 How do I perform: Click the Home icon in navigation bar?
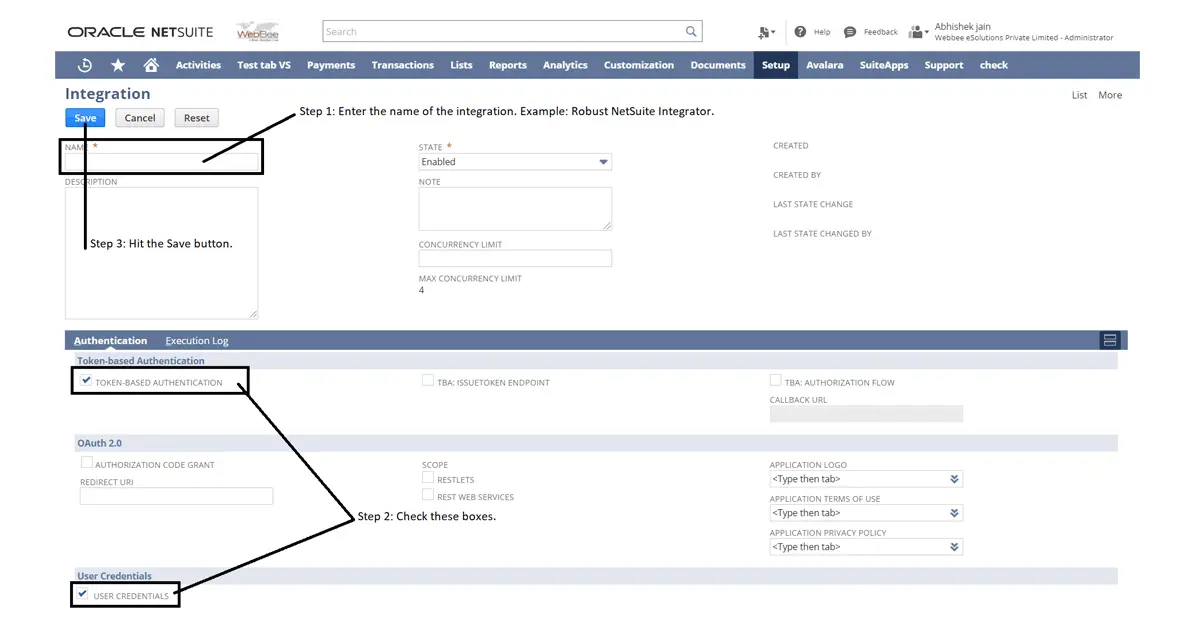tap(150, 65)
